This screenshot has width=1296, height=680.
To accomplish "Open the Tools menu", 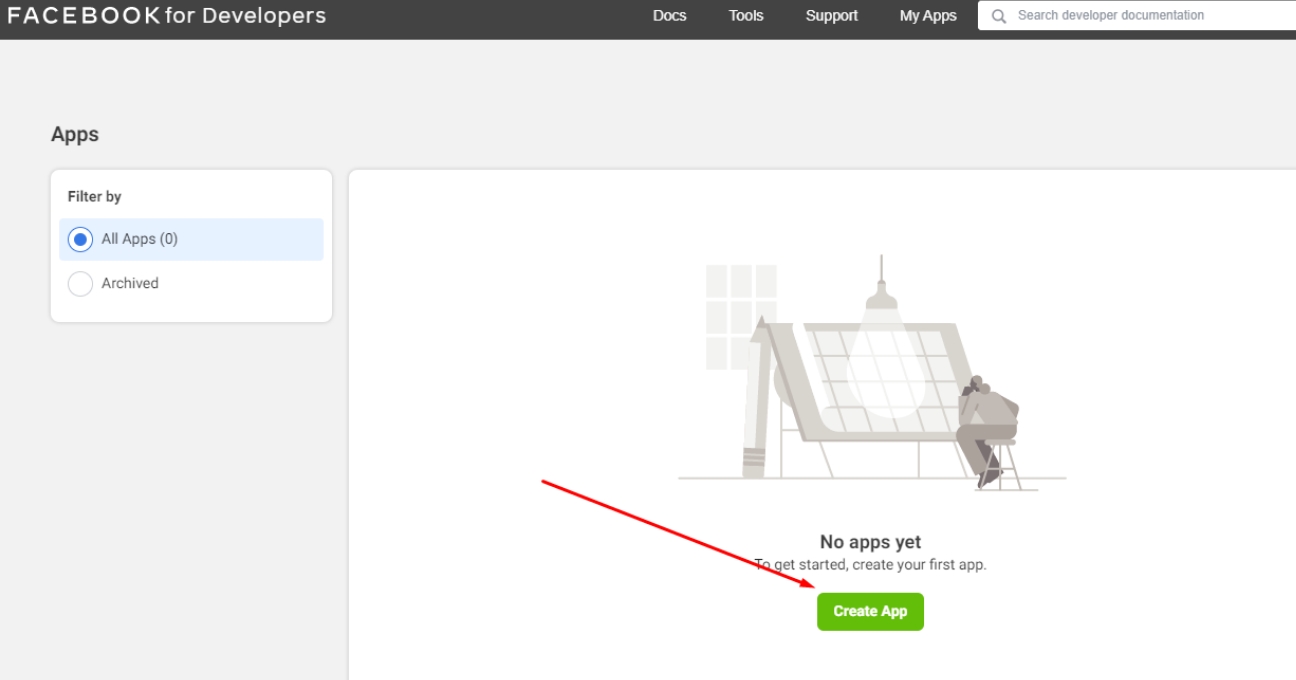I will click(746, 16).
